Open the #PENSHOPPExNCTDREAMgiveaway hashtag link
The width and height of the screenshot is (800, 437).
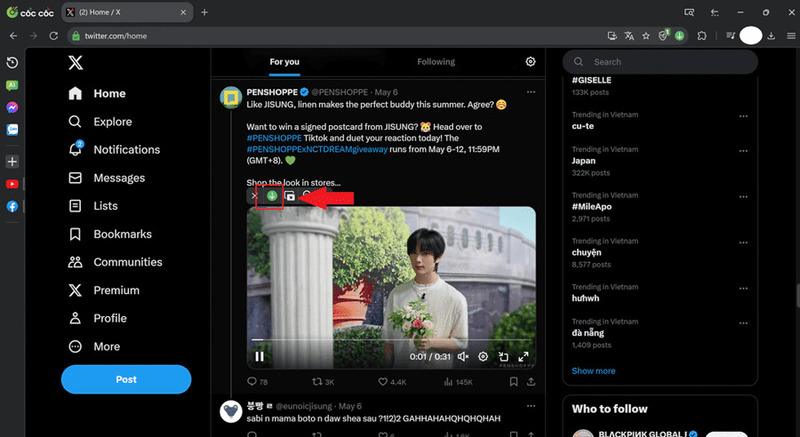317,149
